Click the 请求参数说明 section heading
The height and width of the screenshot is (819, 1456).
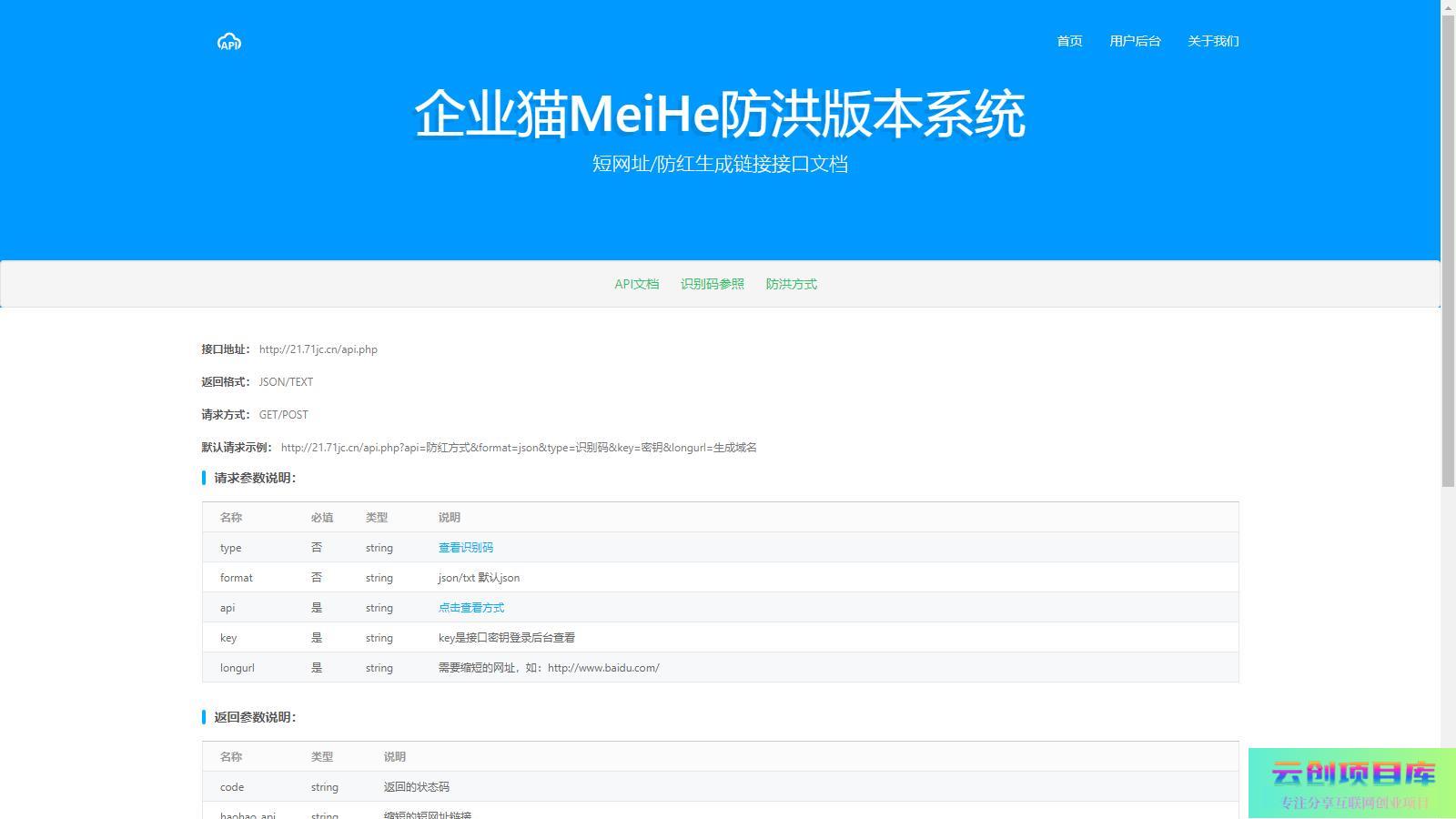[x=255, y=478]
